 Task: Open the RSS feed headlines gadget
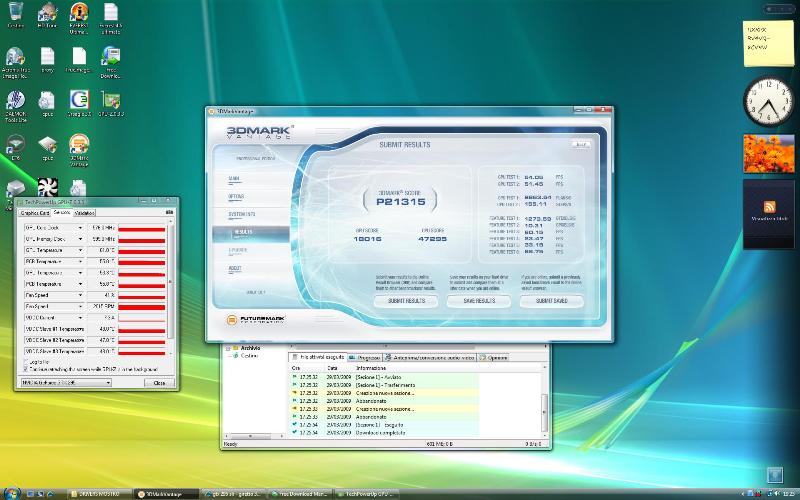coord(768,214)
